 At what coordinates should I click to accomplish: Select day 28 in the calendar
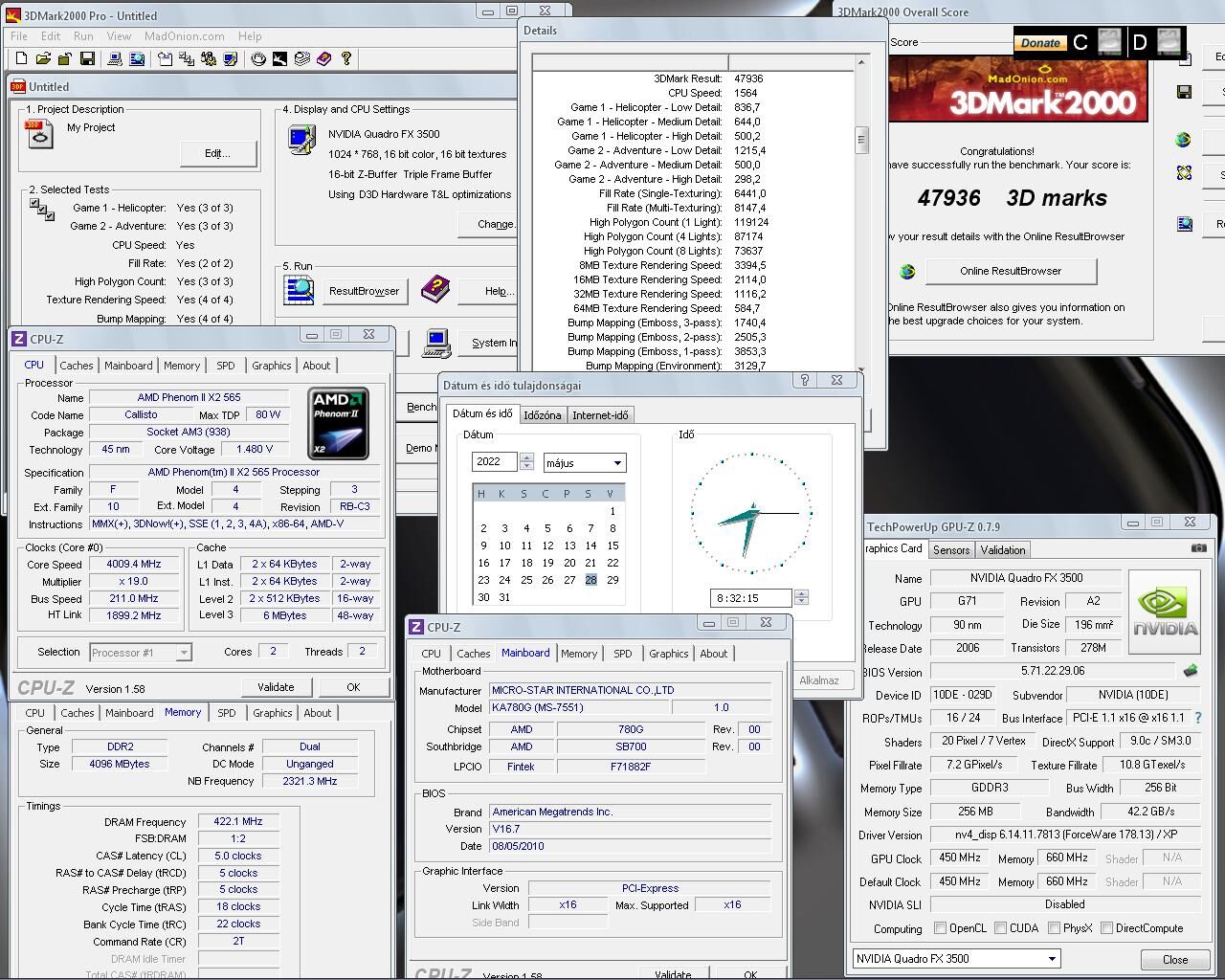[591, 580]
